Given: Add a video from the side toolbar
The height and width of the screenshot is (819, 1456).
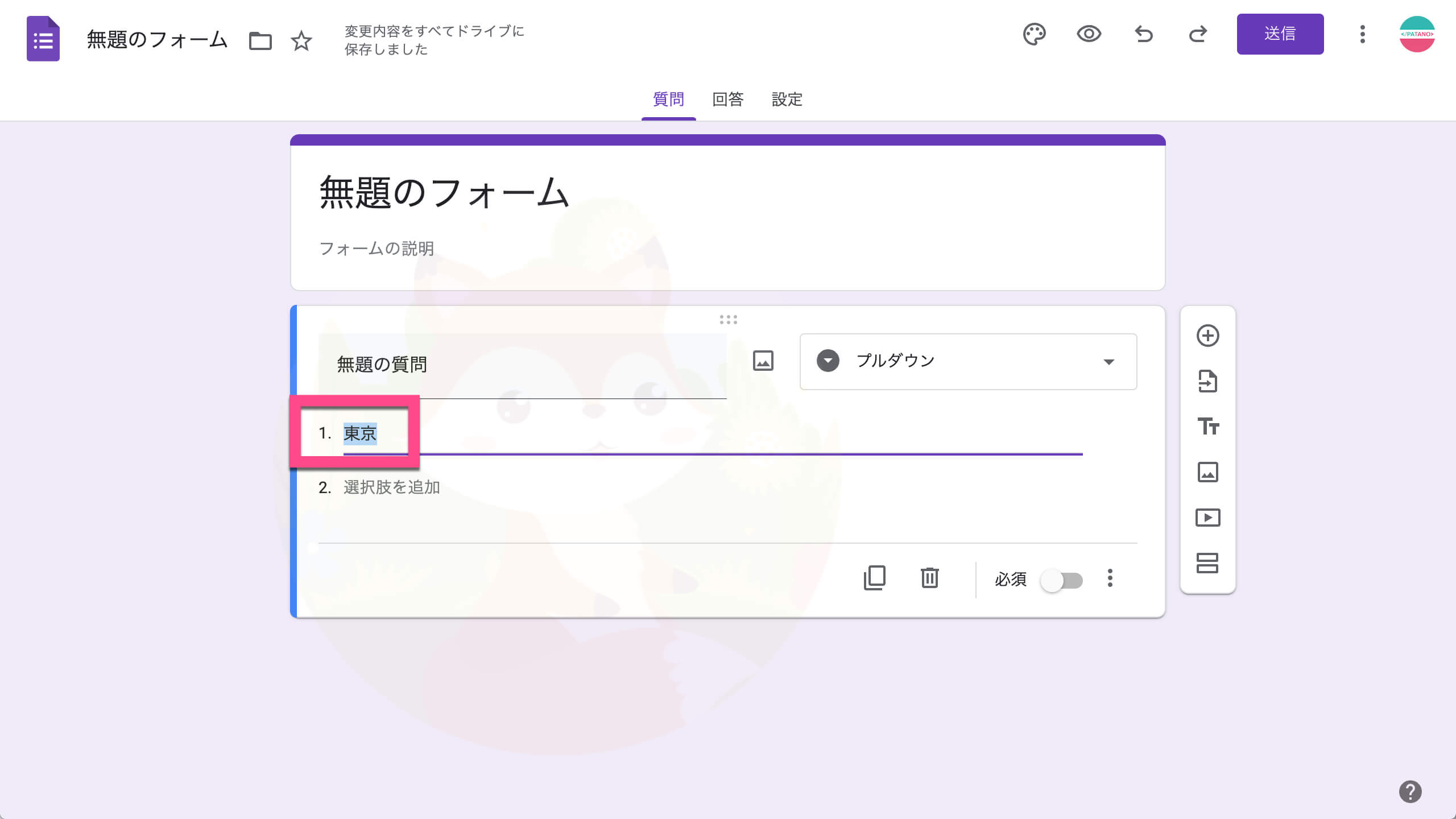Looking at the screenshot, I should pos(1208,518).
